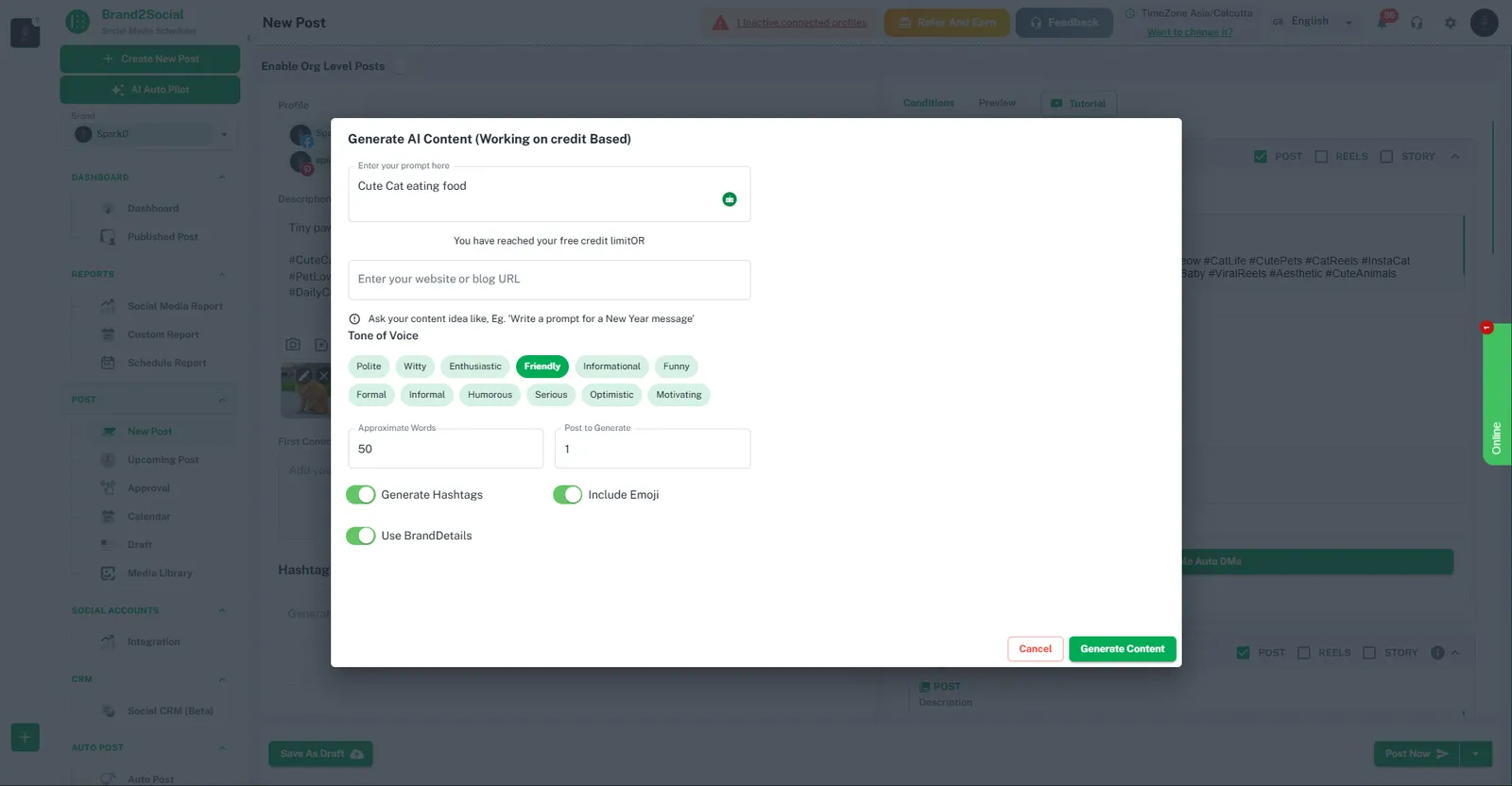Click the Generate Content button
Viewport: 1512px width, 786px height.
pyautogui.click(x=1123, y=649)
